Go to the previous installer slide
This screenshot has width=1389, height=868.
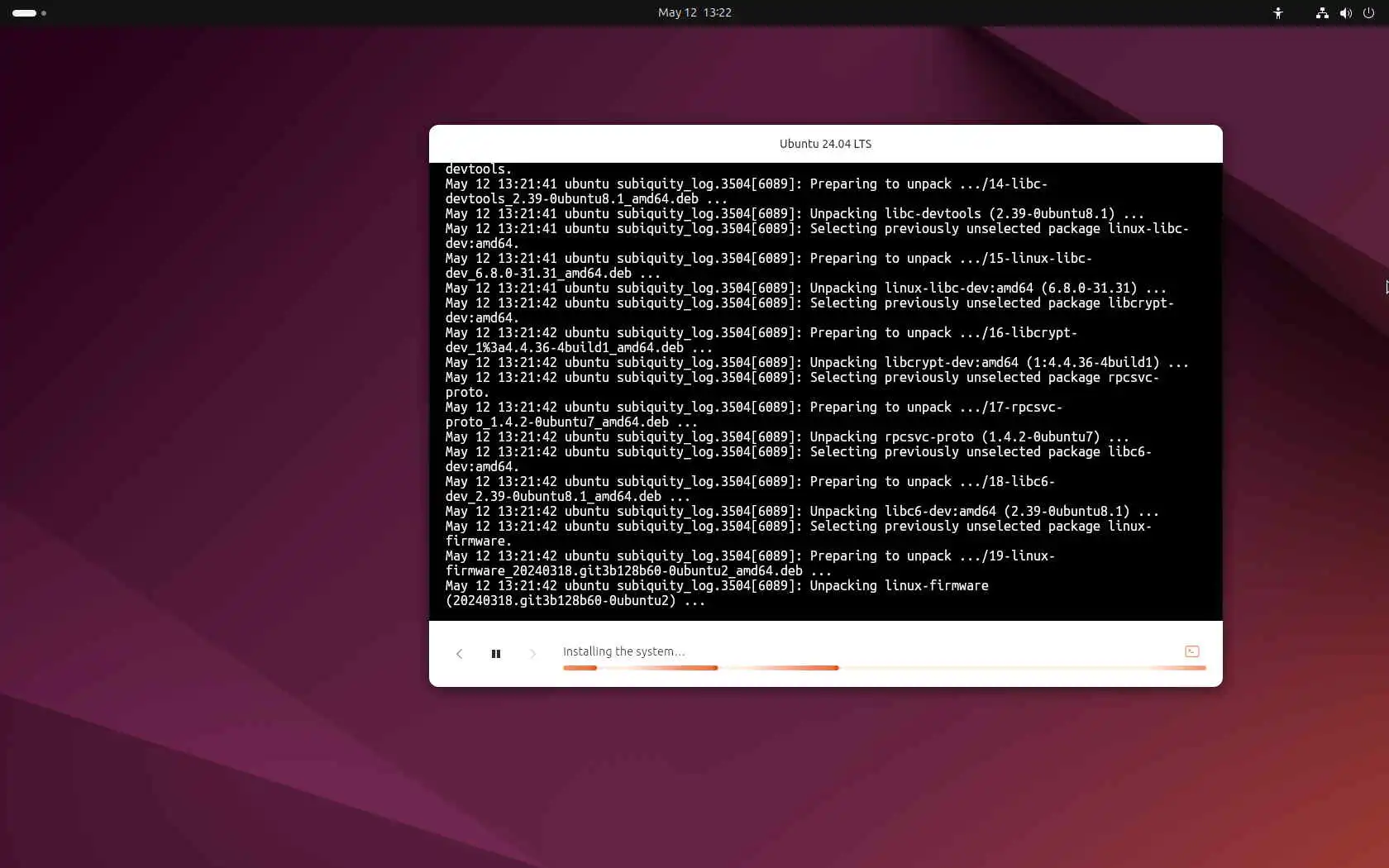[460, 654]
